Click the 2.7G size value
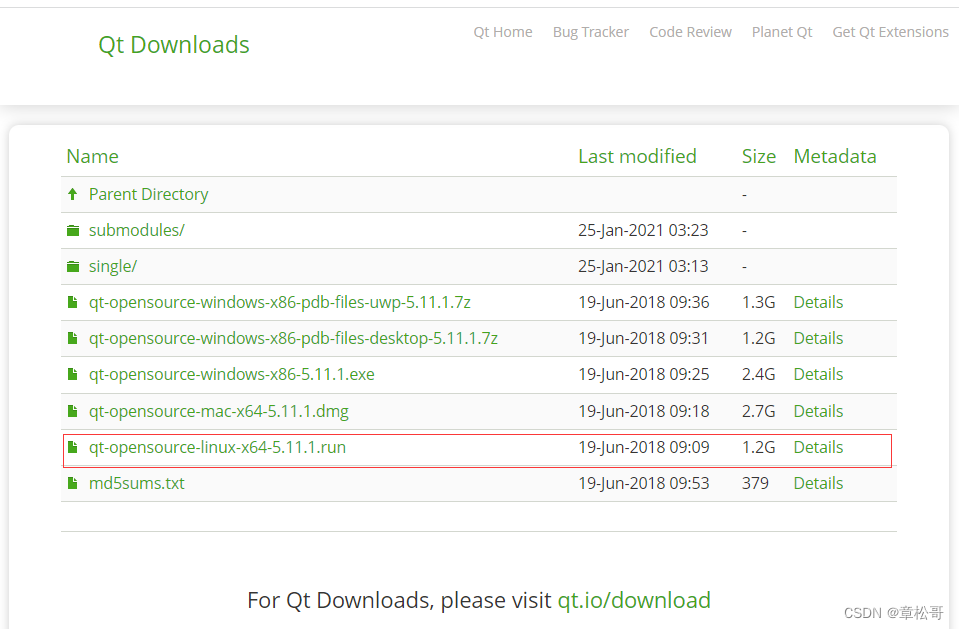Screen dimensions: 959x629 [x=758, y=411]
